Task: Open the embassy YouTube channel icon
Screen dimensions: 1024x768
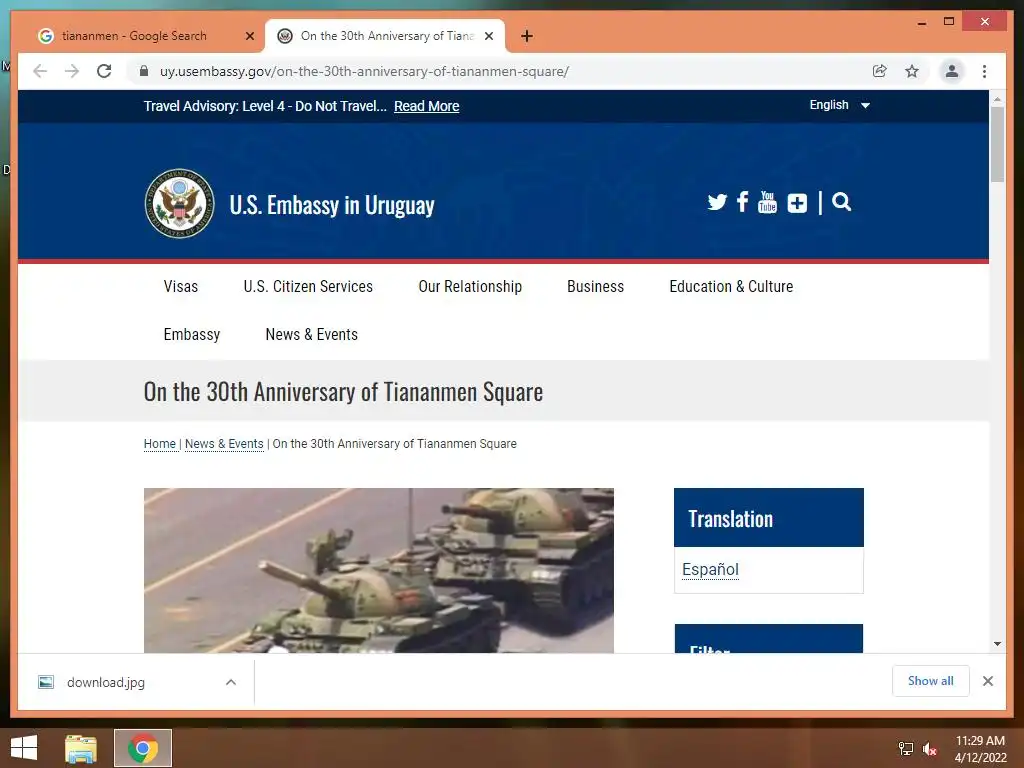Action: coord(767,202)
